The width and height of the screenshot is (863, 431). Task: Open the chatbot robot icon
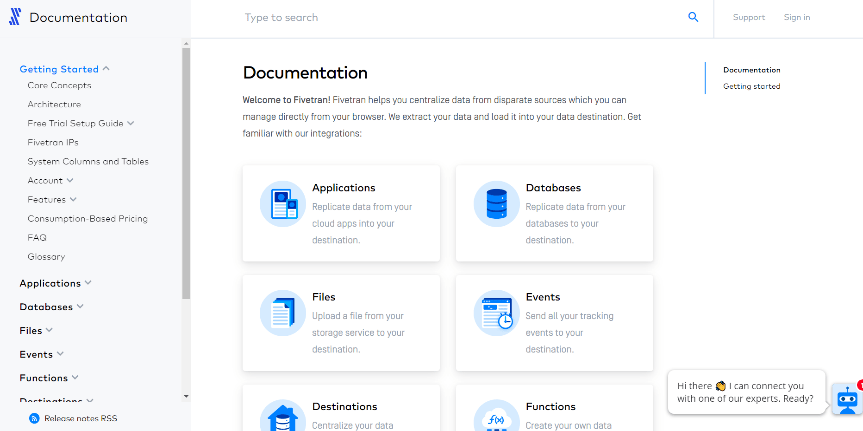tap(846, 399)
